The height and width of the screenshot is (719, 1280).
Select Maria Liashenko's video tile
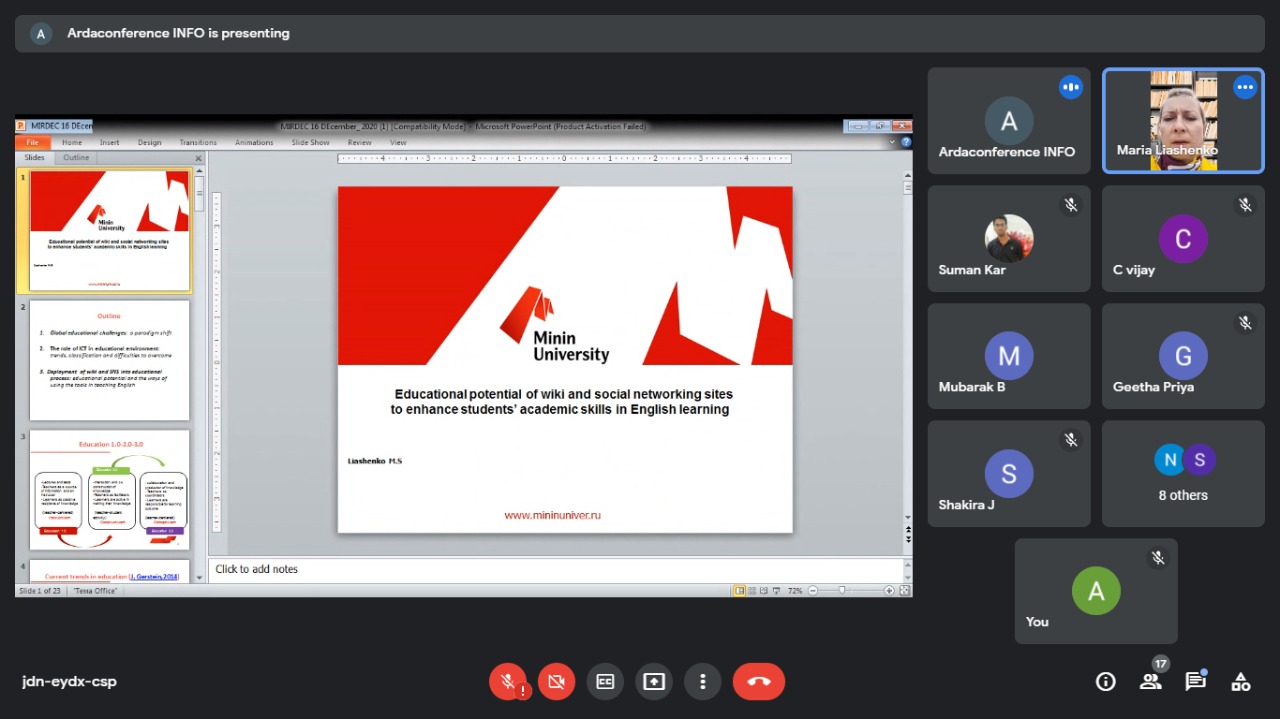[1183, 121]
